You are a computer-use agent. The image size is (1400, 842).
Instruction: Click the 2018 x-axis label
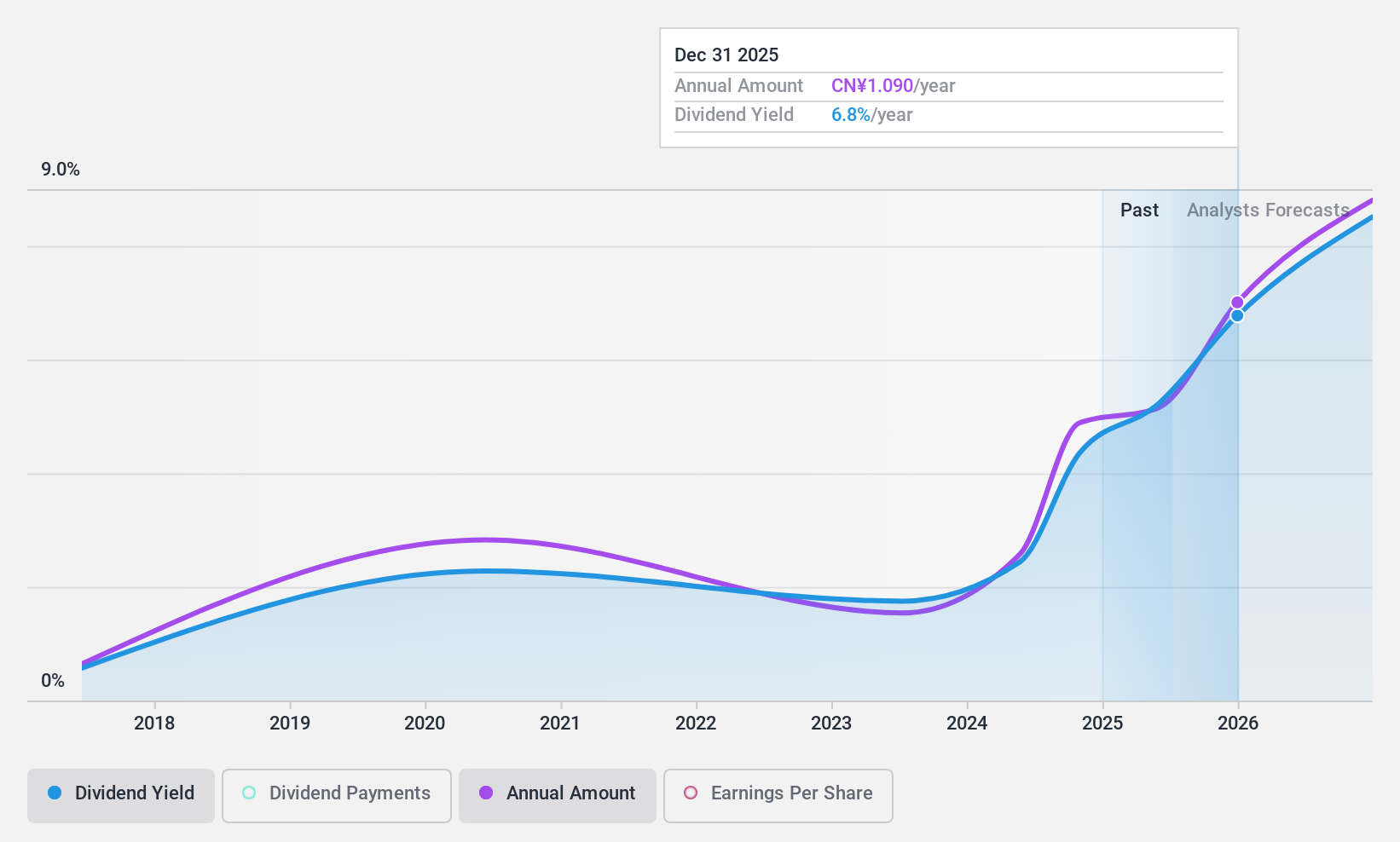pos(154,724)
